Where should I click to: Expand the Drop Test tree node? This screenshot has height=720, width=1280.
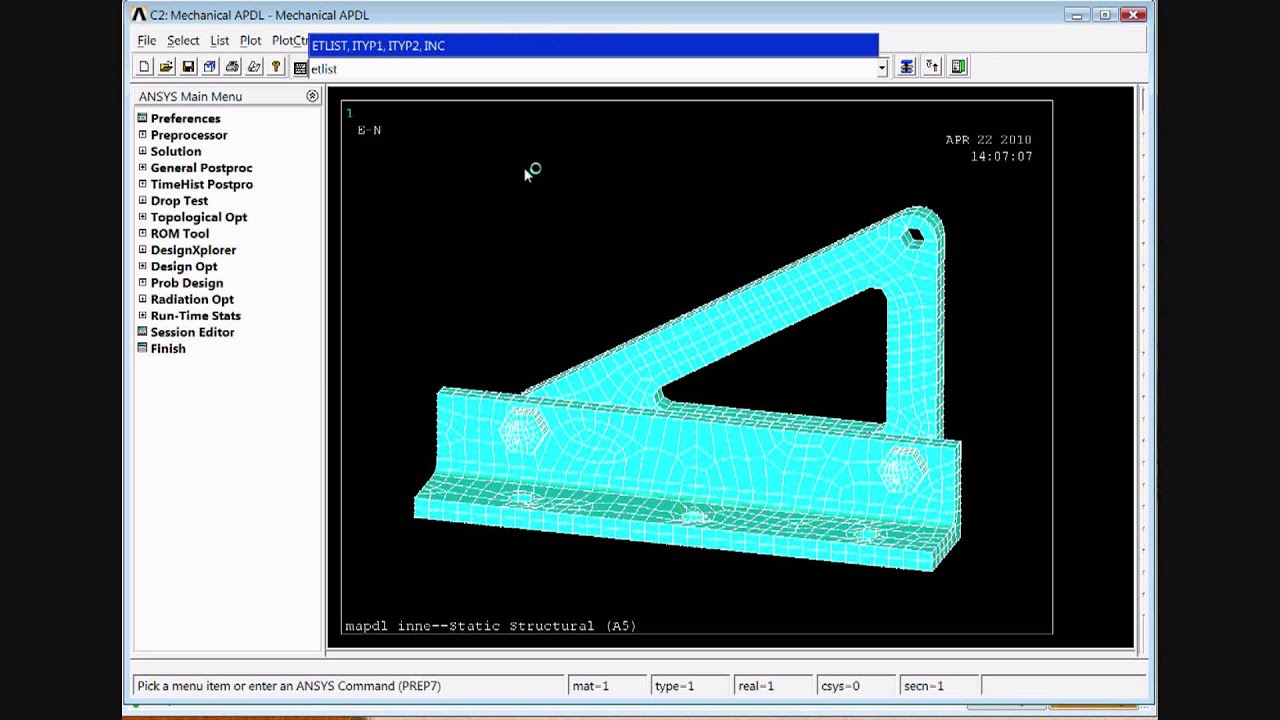(x=142, y=200)
